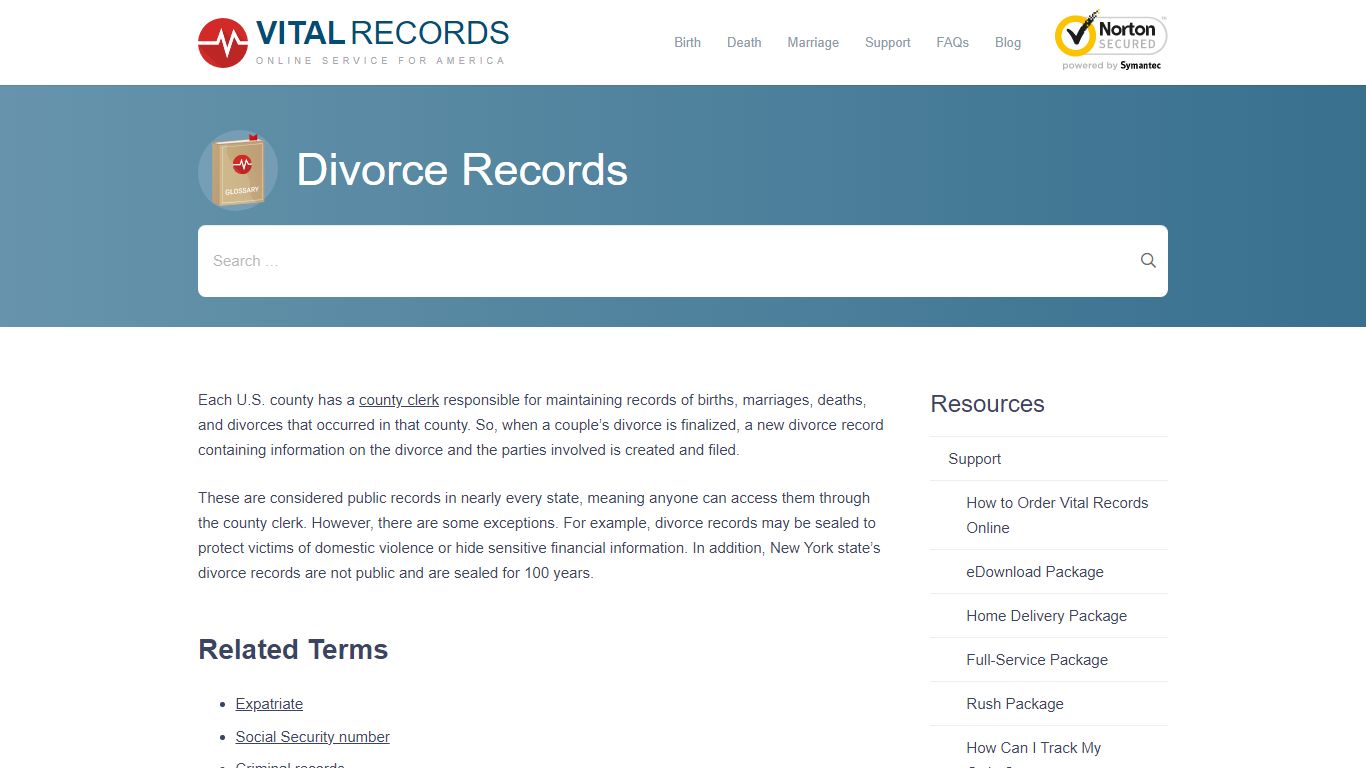
Task: Click the Vital Records logo
Action: click(x=354, y=43)
